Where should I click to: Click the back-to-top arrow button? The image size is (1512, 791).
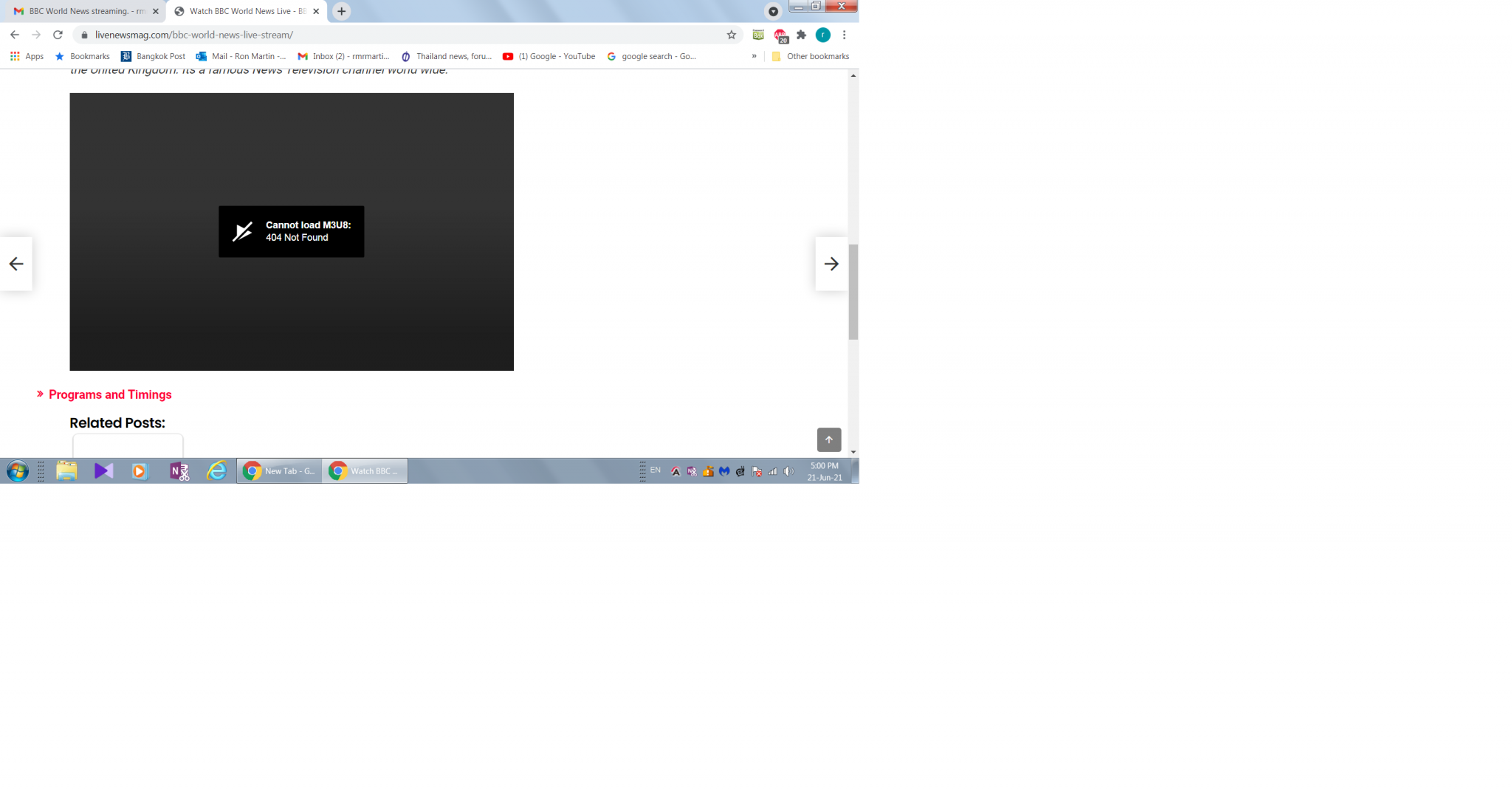click(x=829, y=439)
